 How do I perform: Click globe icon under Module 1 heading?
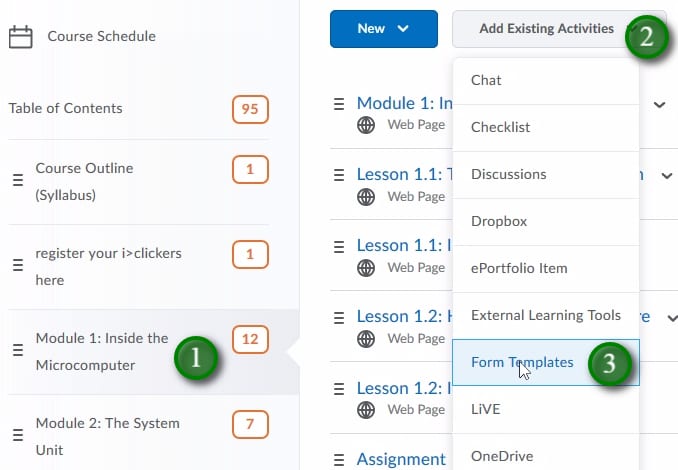(366, 125)
